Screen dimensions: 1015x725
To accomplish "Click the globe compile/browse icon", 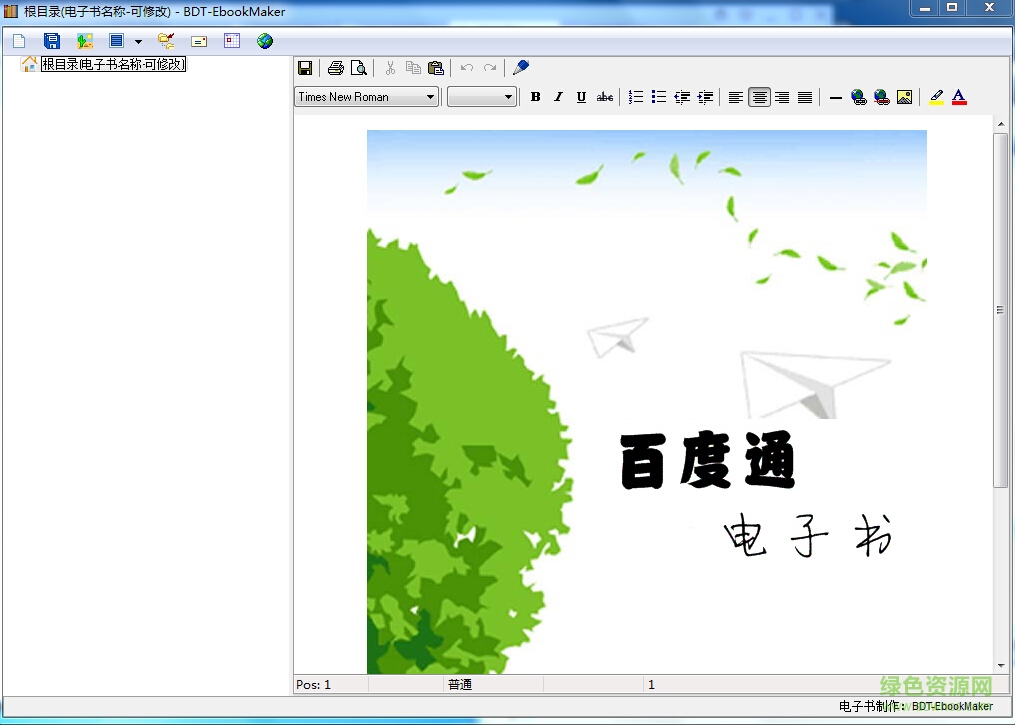I will [263, 40].
